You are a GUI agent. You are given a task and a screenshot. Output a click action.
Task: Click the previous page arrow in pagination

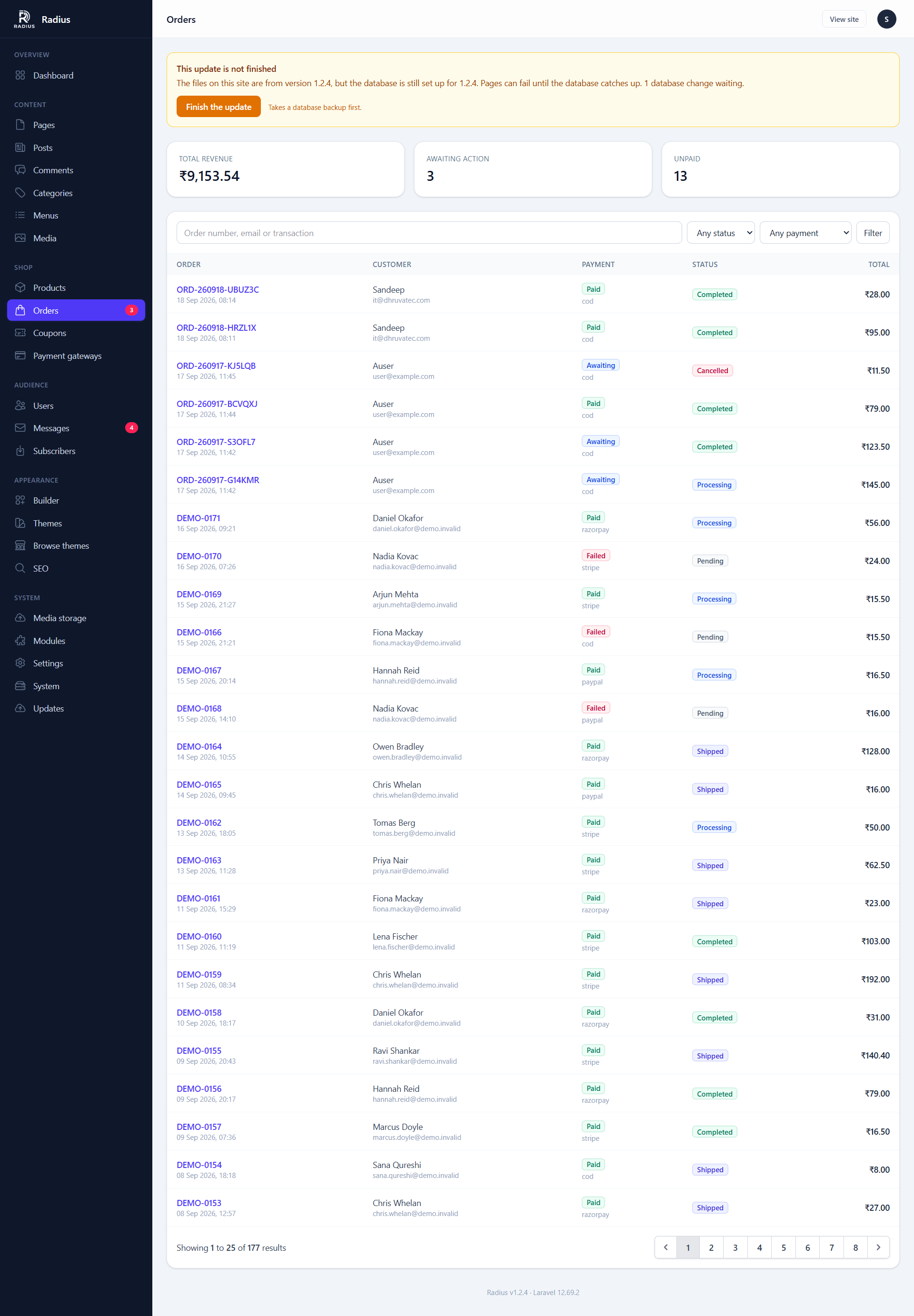(x=666, y=1247)
